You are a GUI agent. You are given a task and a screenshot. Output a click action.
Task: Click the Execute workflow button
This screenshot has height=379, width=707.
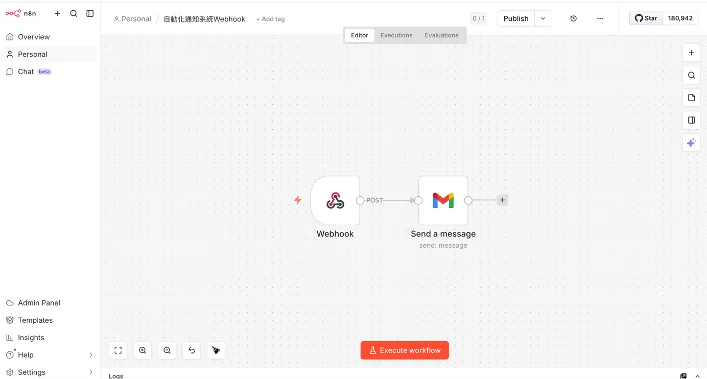404,350
